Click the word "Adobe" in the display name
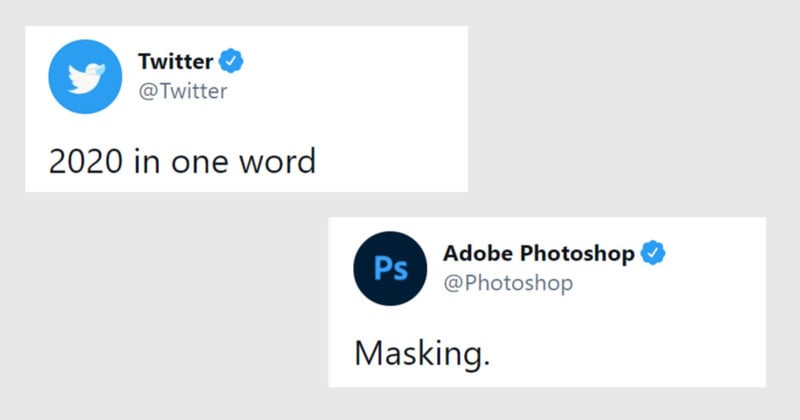This screenshot has width=800, height=420. point(476,254)
